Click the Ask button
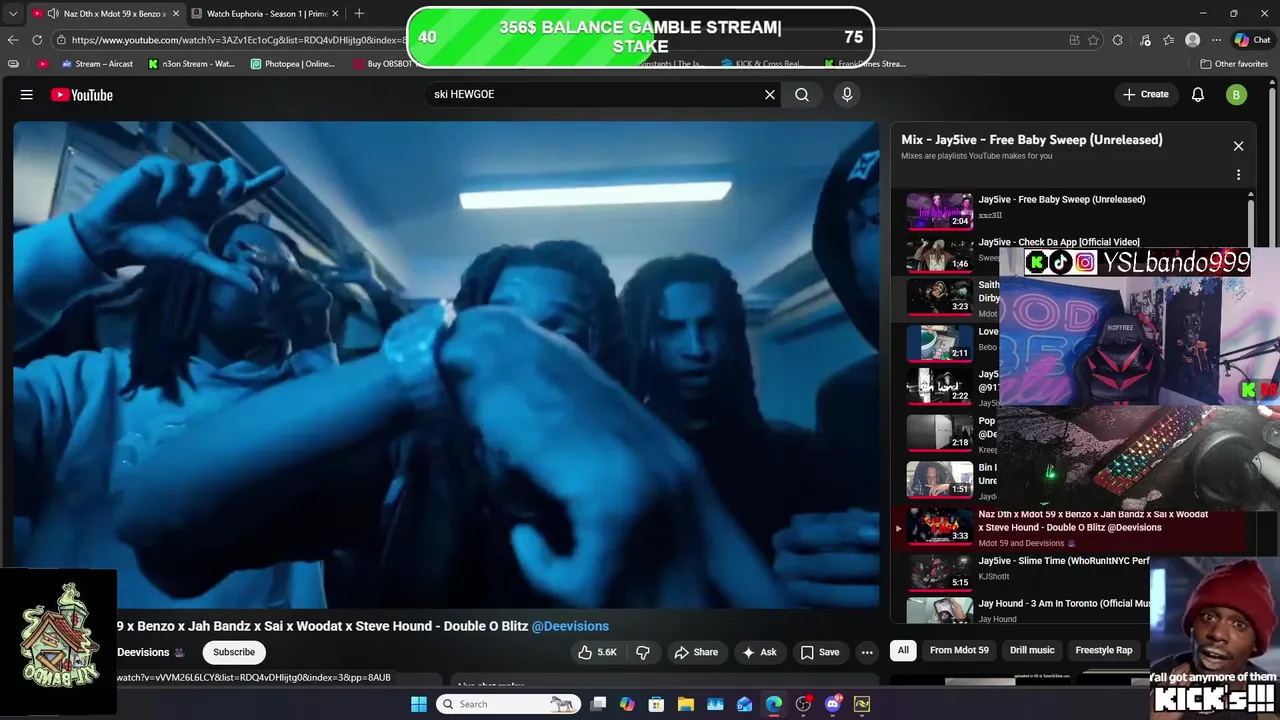 tap(758, 652)
